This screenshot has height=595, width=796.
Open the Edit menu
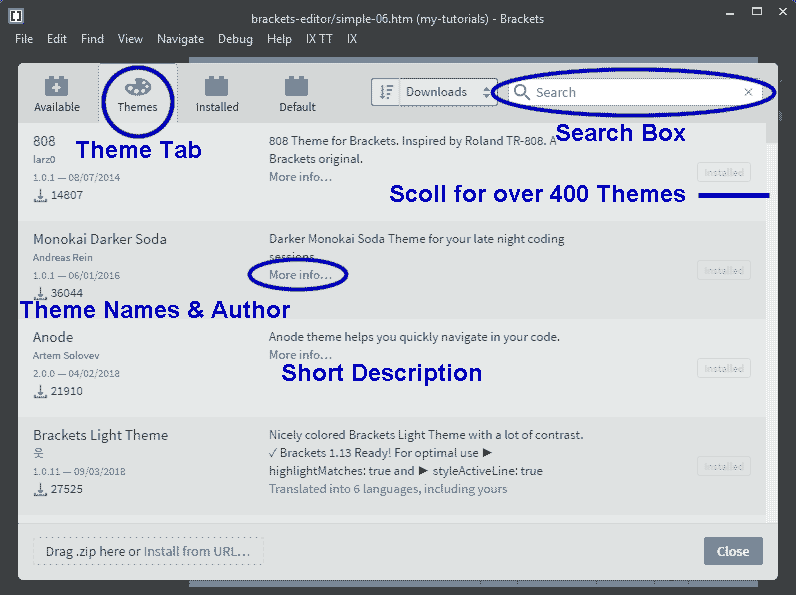tap(57, 39)
